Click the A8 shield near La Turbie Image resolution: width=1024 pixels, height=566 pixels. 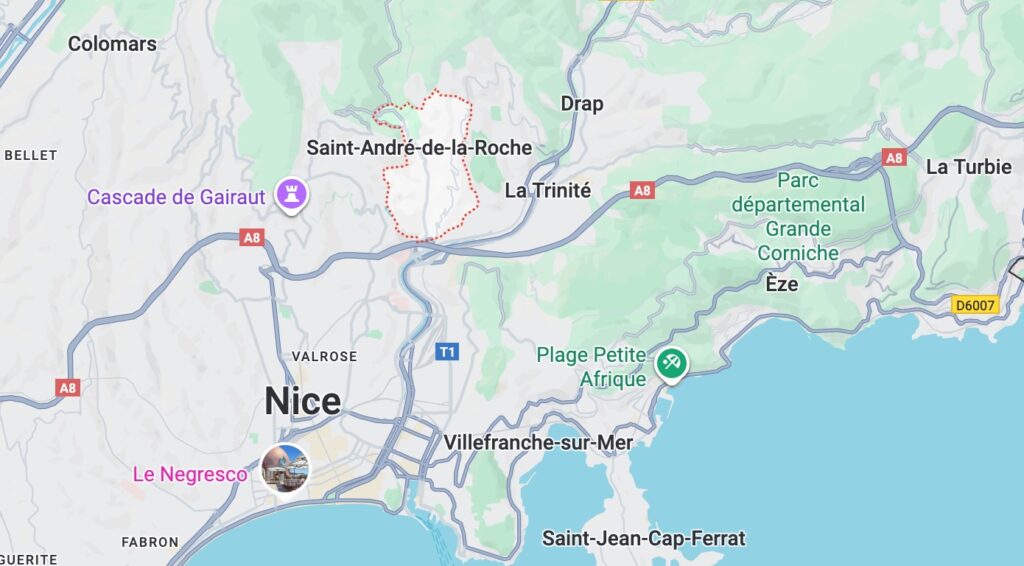(x=894, y=157)
